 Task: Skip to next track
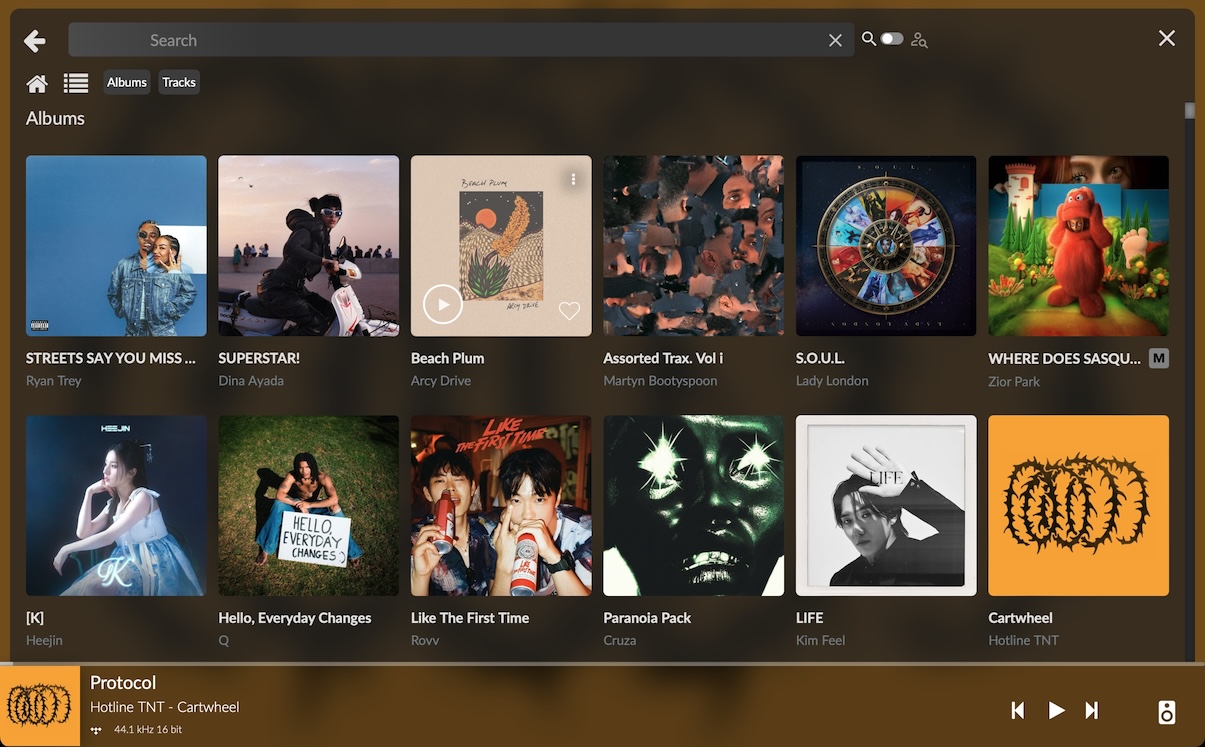tap(1092, 710)
